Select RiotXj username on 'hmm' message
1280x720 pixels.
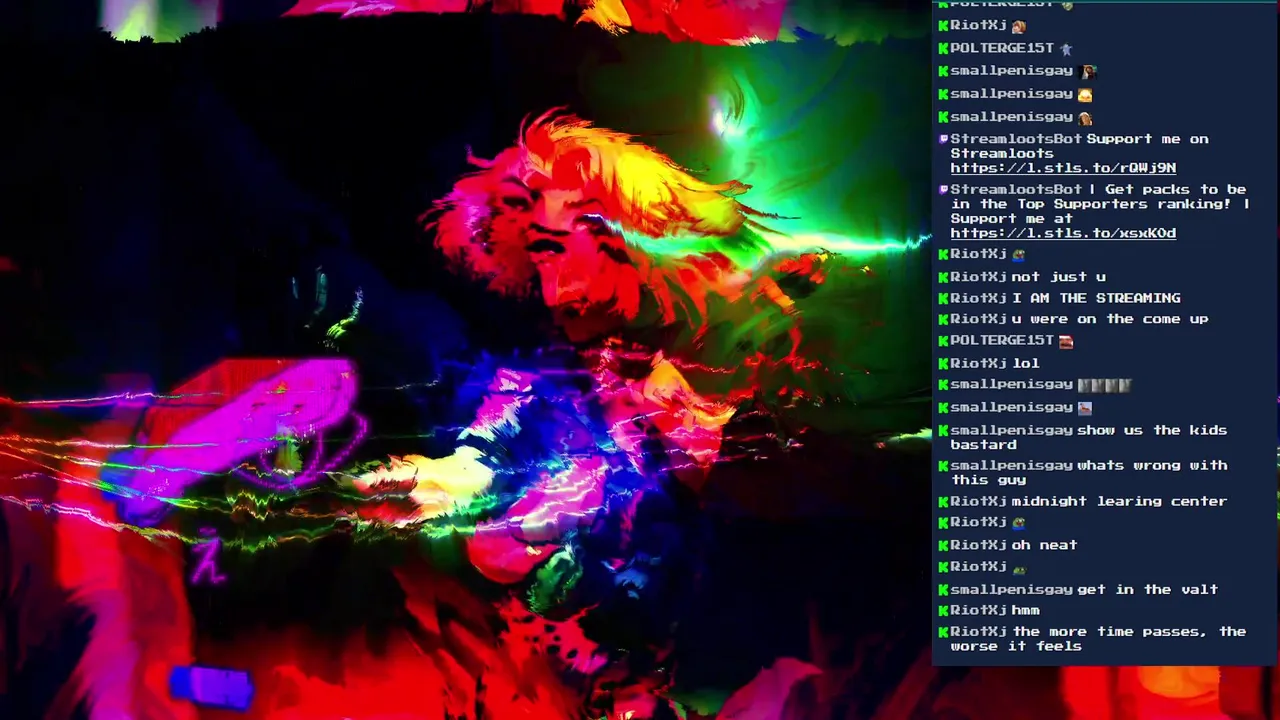(x=978, y=610)
